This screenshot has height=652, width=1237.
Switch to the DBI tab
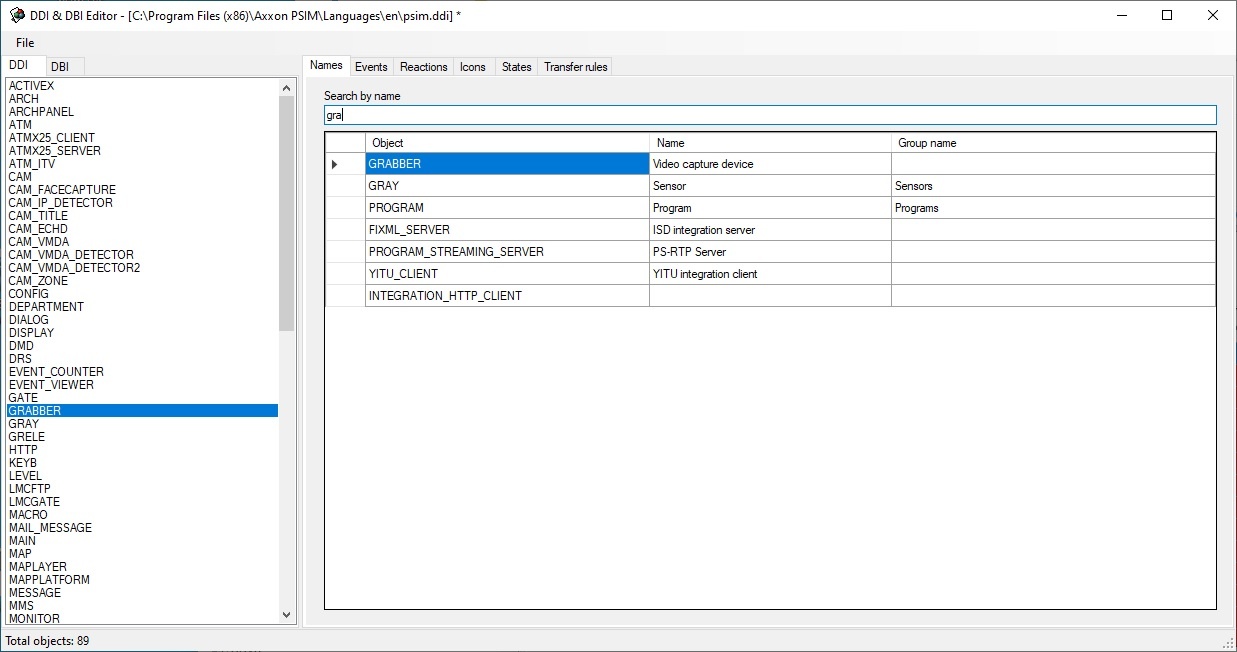61,66
